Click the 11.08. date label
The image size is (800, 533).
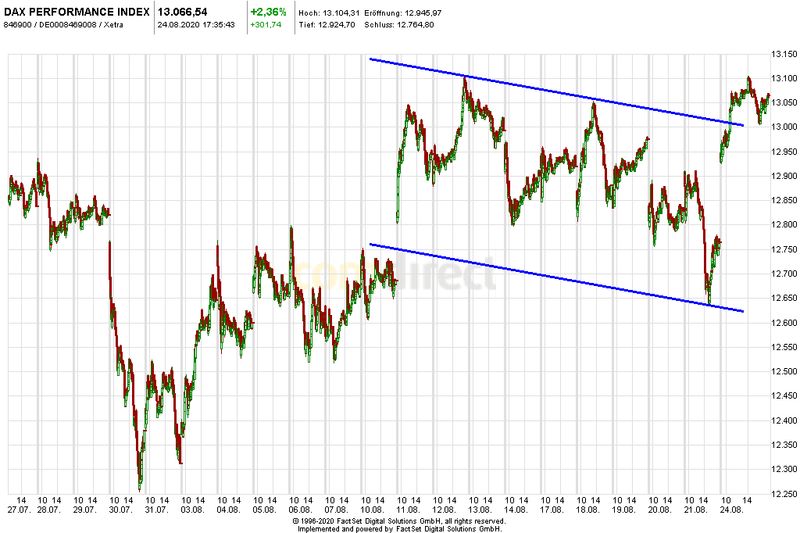coord(408,510)
